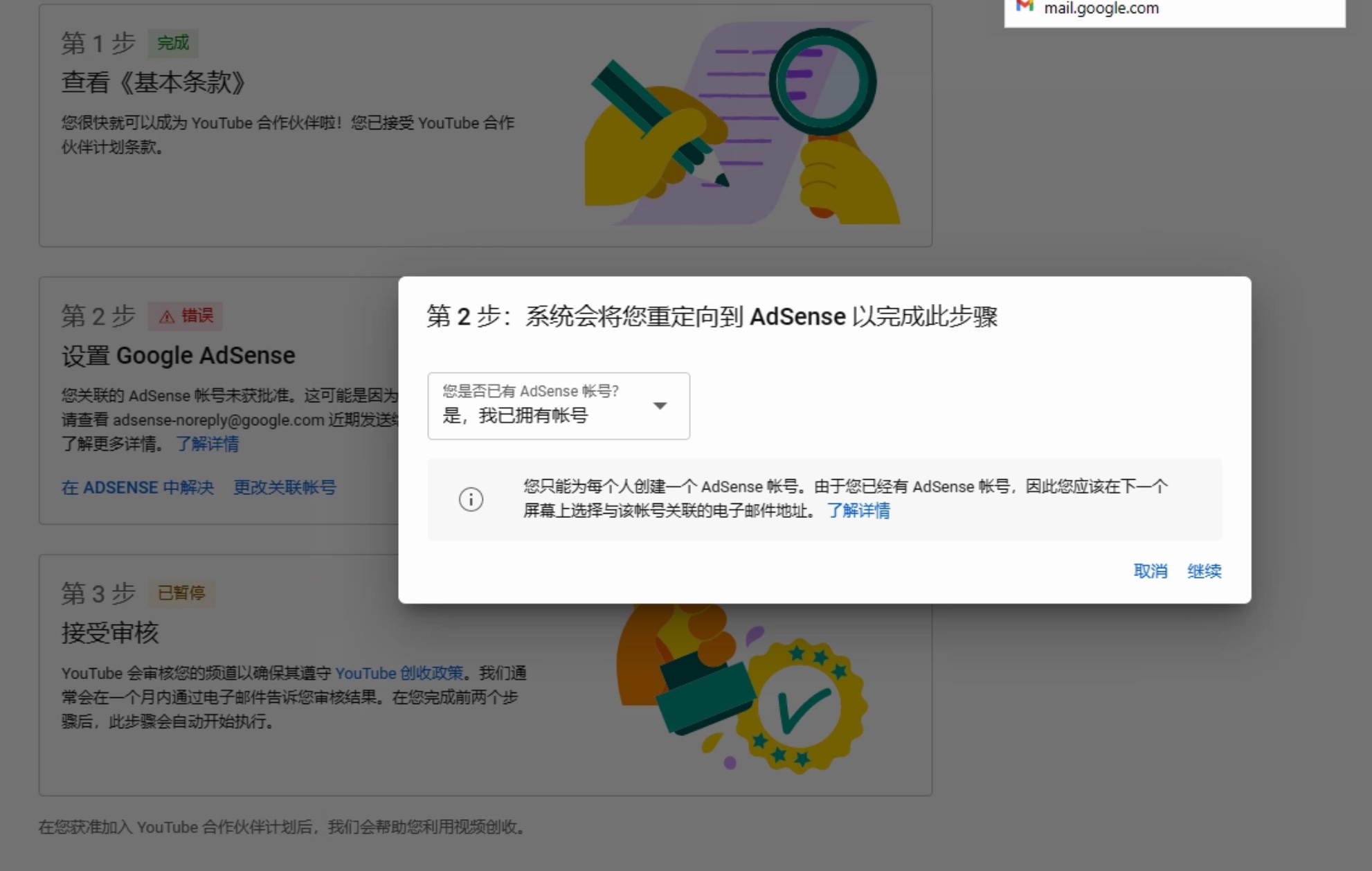This screenshot has height=871, width=1372.
Task: Open 了解详情 link in the dialog info box
Action: [x=858, y=511]
